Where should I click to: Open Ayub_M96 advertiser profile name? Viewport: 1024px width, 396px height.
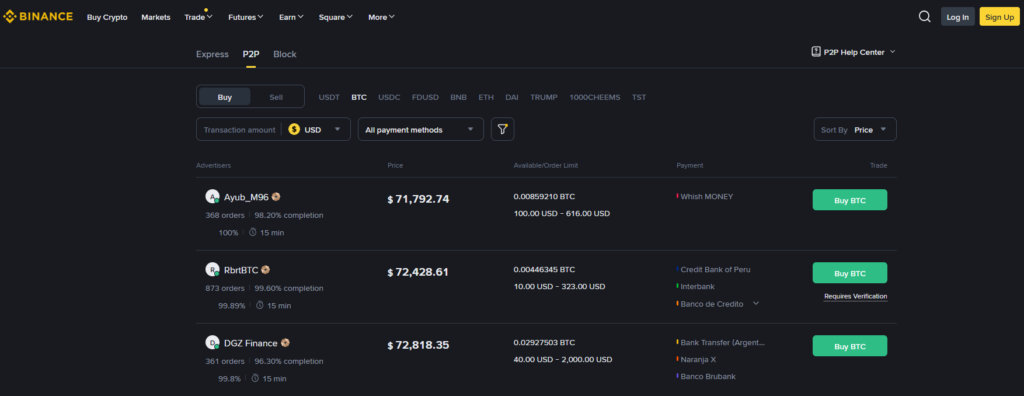click(246, 197)
